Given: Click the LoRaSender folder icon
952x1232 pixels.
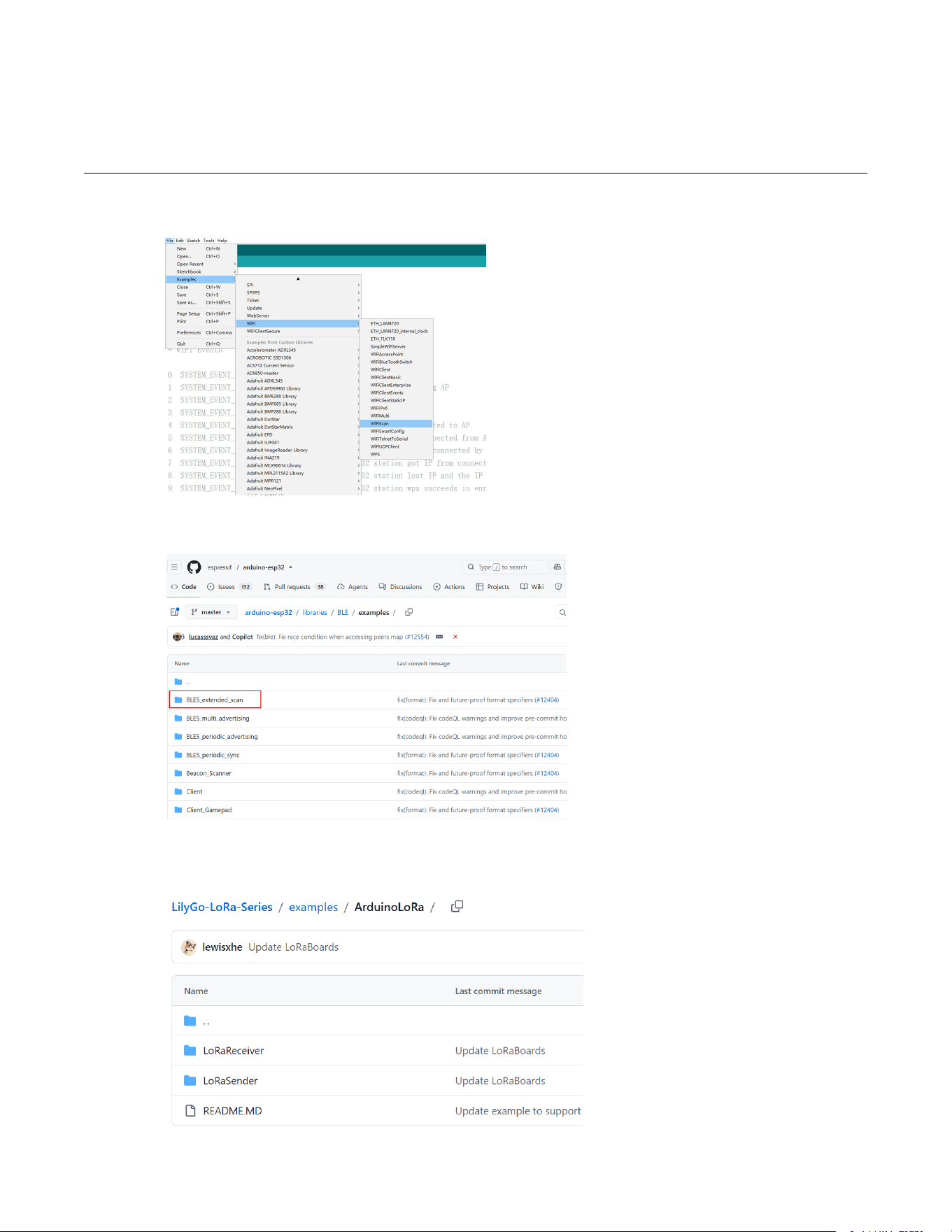Looking at the screenshot, I should tap(190, 1081).
